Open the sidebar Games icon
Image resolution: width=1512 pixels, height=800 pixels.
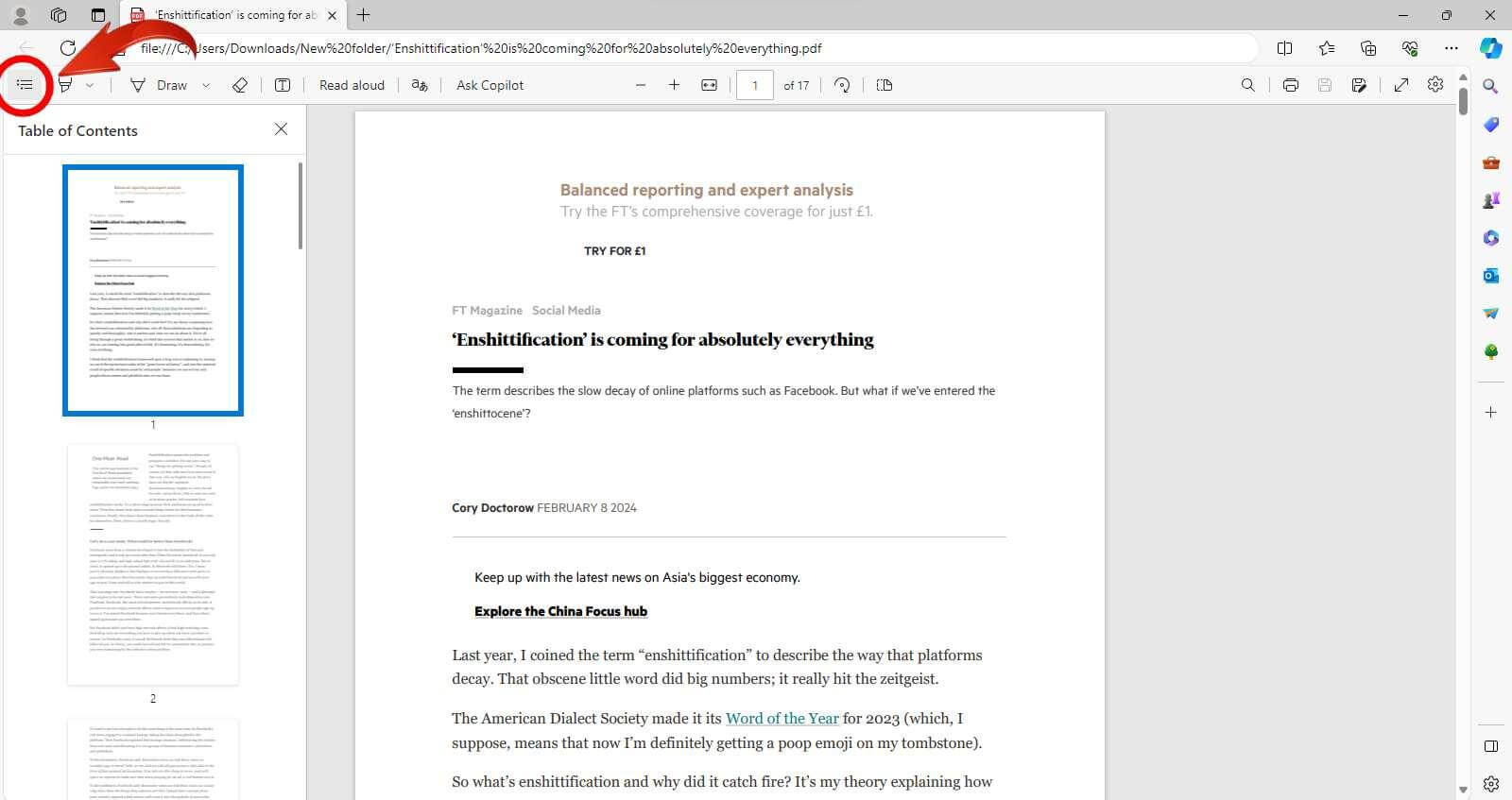click(x=1491, y=200)
